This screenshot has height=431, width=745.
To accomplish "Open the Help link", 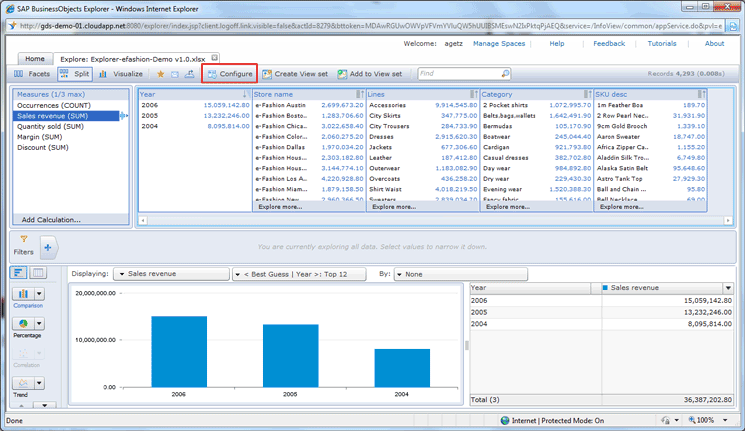I will point(557,43).
